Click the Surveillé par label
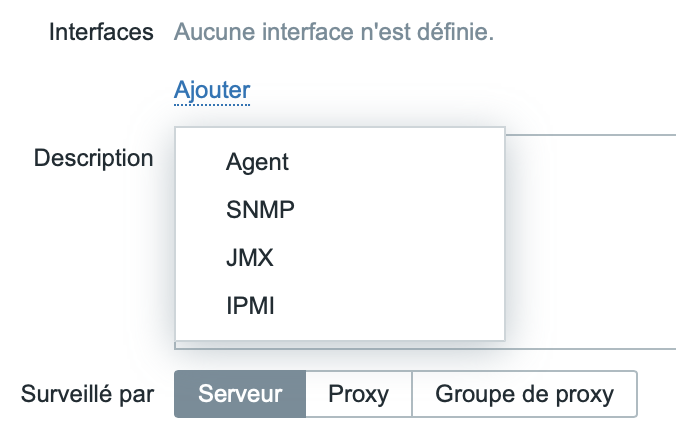This screenshot has width=676, height=436. click(87, 394)
